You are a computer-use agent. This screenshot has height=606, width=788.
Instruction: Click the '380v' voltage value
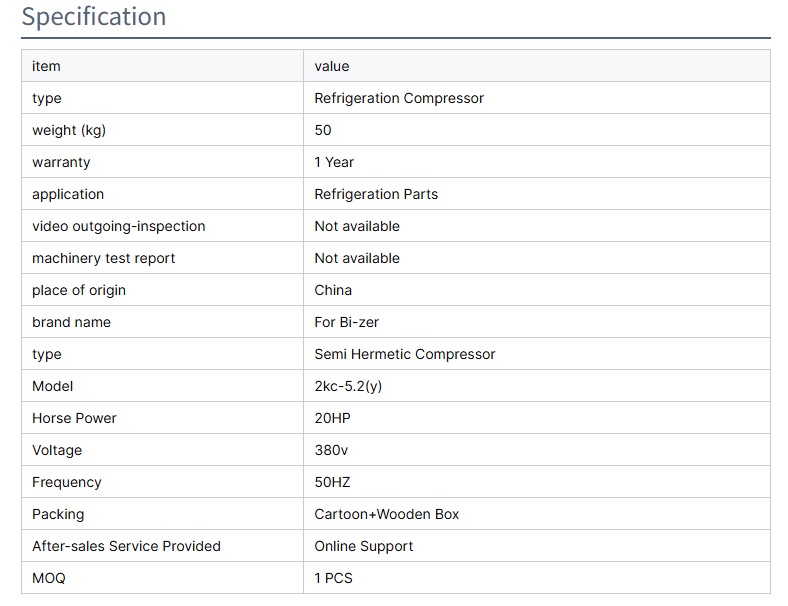pos(332,450)
